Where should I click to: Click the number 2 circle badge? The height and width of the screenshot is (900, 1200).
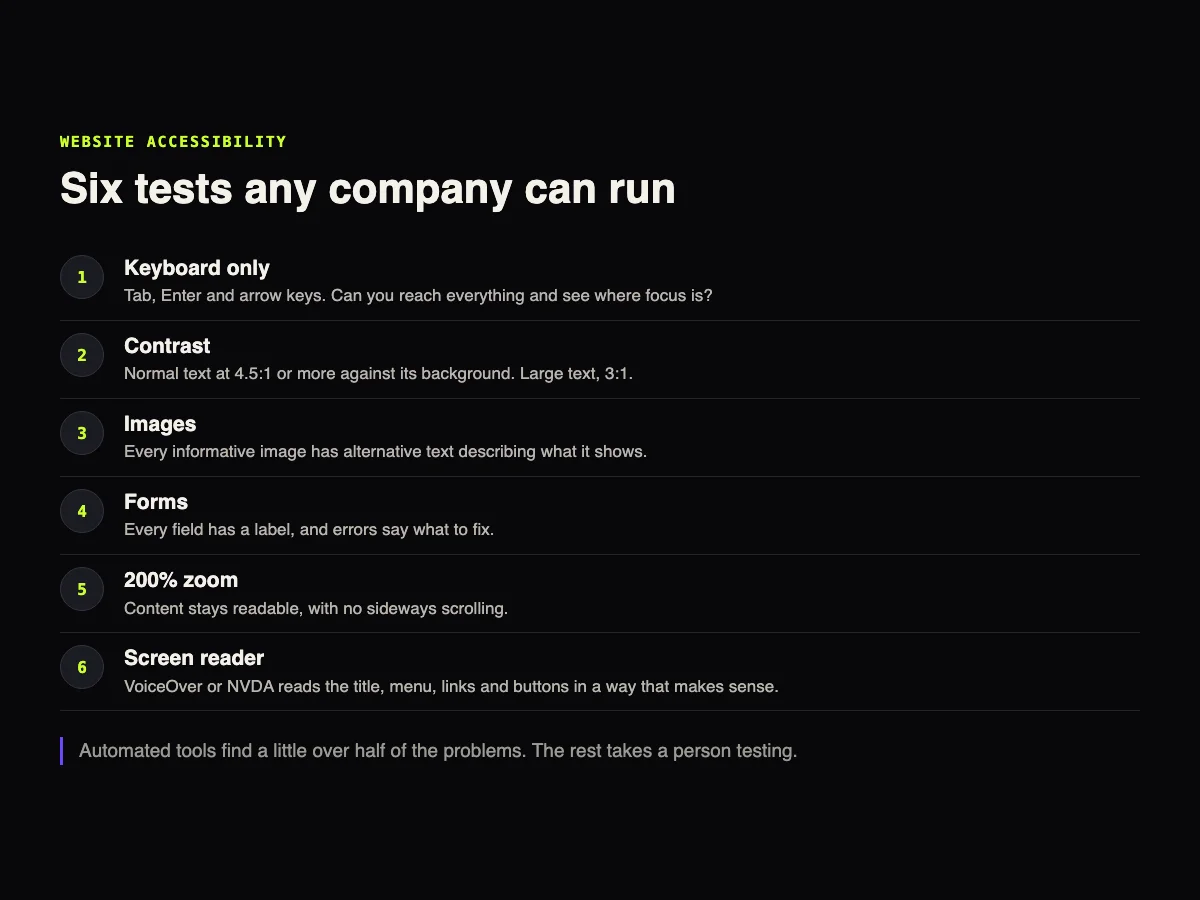(x=82, y=355)
